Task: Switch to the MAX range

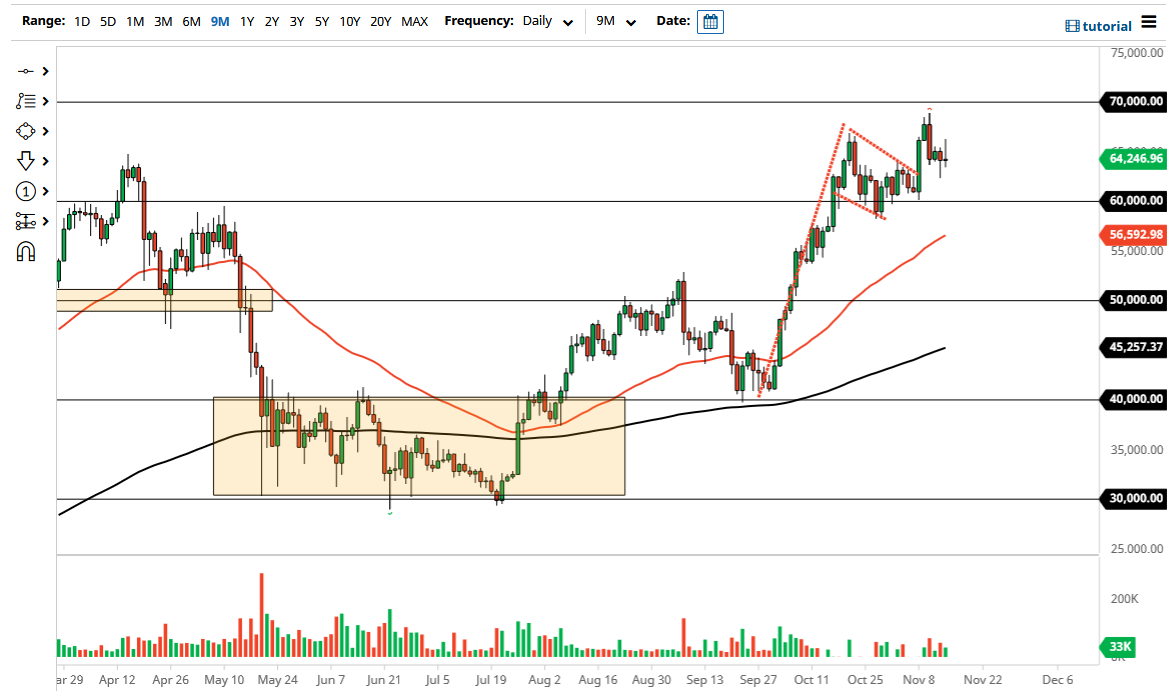Action: 415,21
